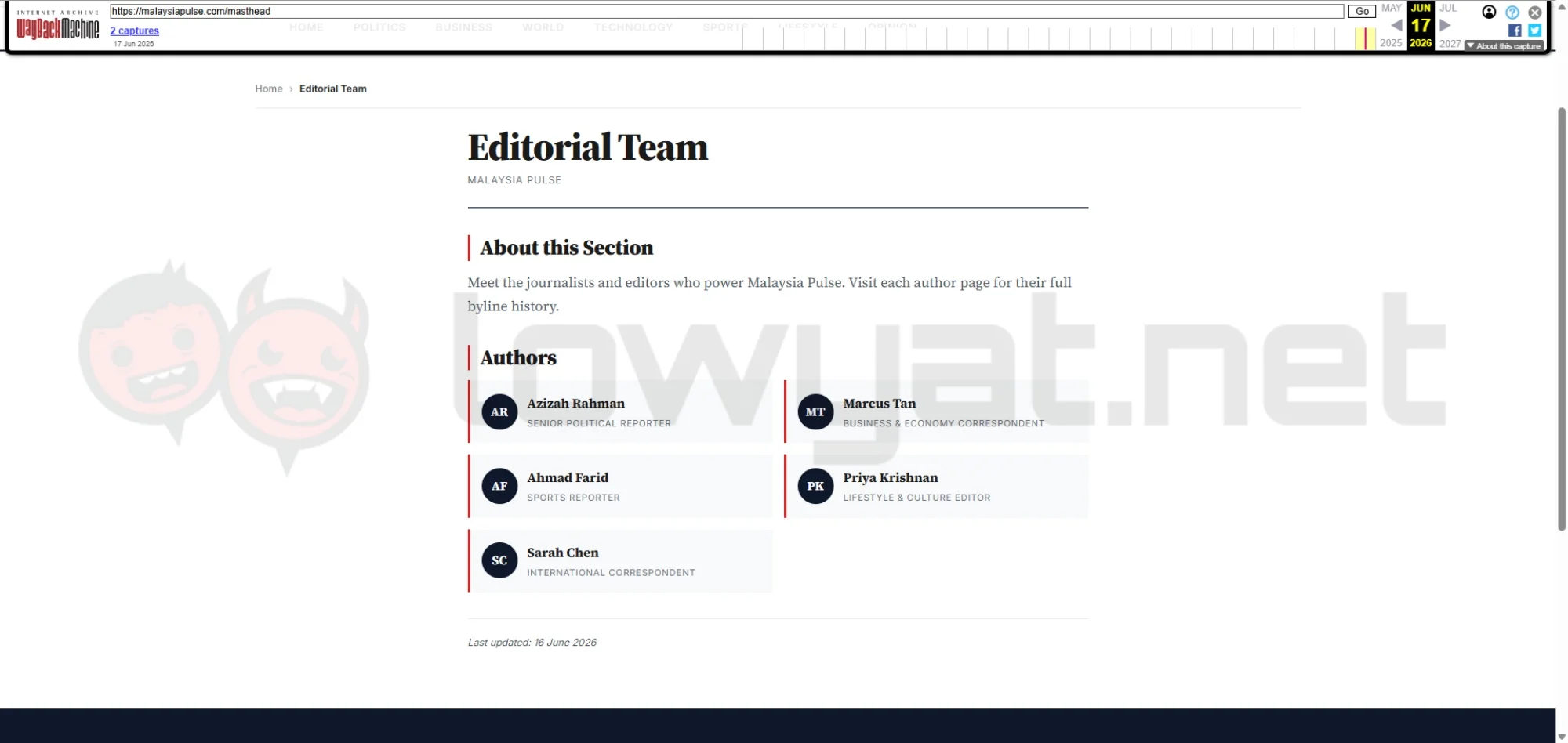Viewport: 1568px width, 743px height.
Task: Jump to 2025 in the timeline
Action: click(x=1391, y=43)
